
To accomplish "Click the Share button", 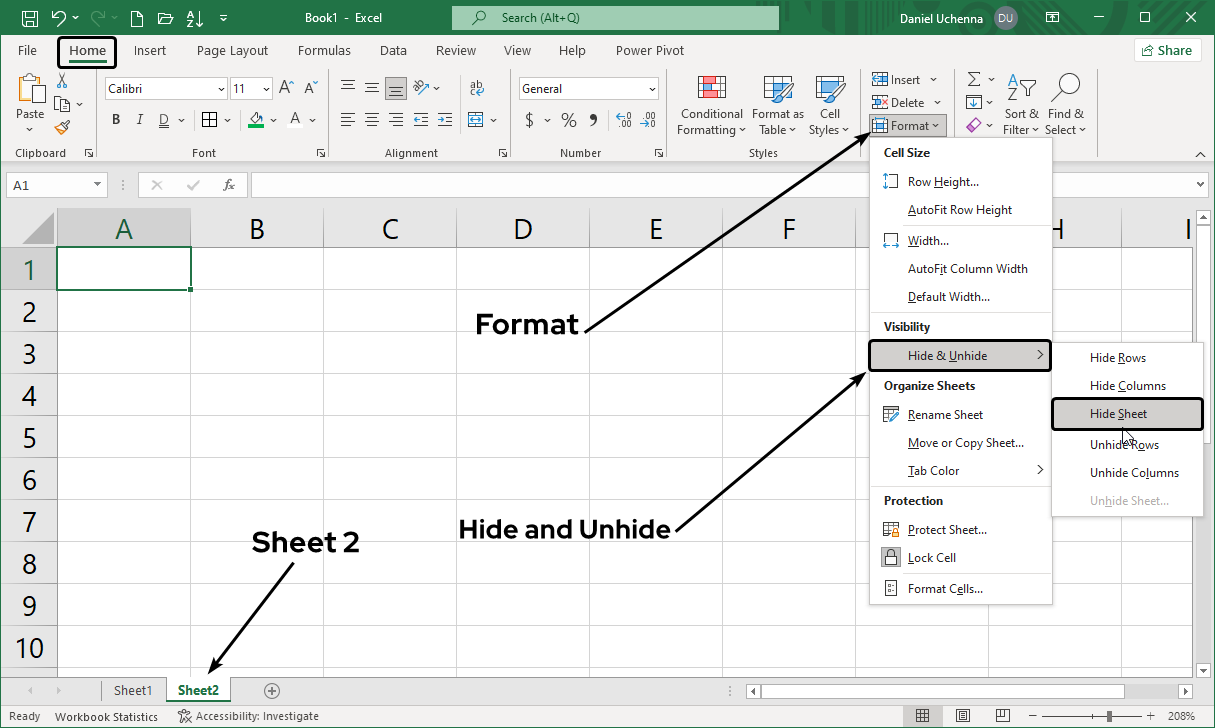I will (1167, 49).
